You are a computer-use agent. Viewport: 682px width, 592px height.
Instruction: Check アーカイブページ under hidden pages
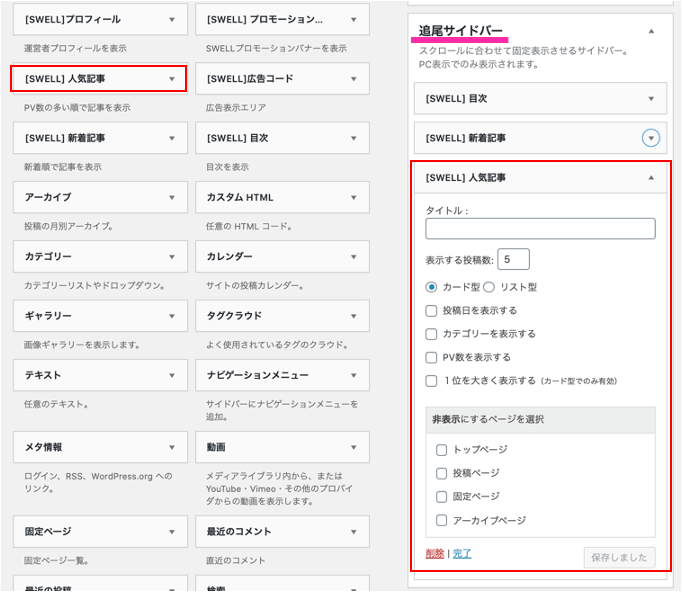441,520
